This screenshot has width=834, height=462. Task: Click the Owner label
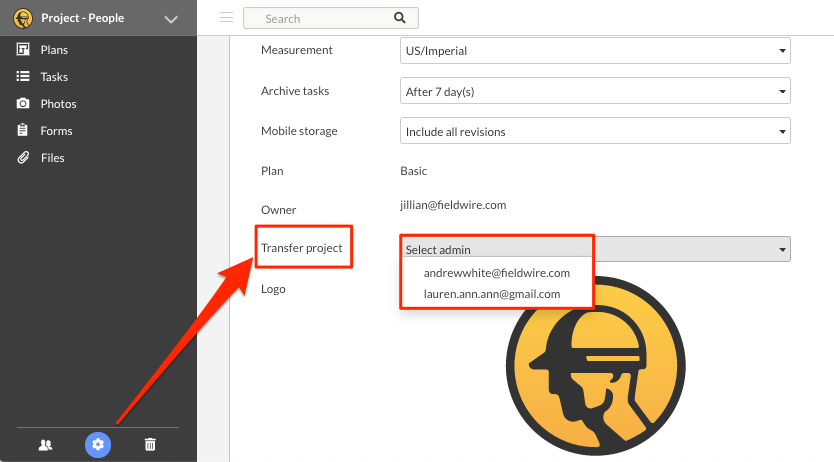[278, 210]
